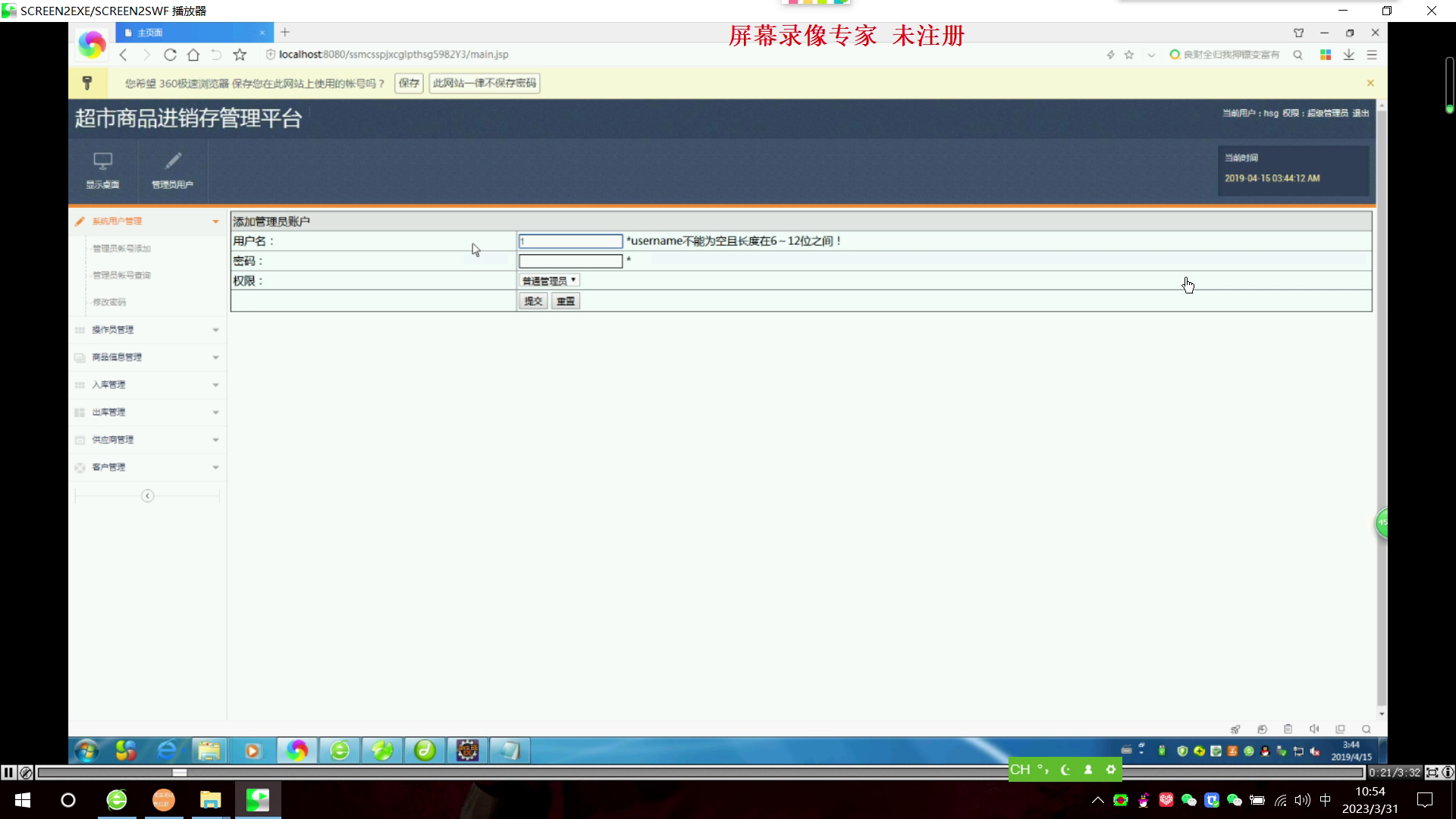Screen dimensions: 1456x819
Task: Collapse sidebar with circled arrow
Action: coord(148,496)
